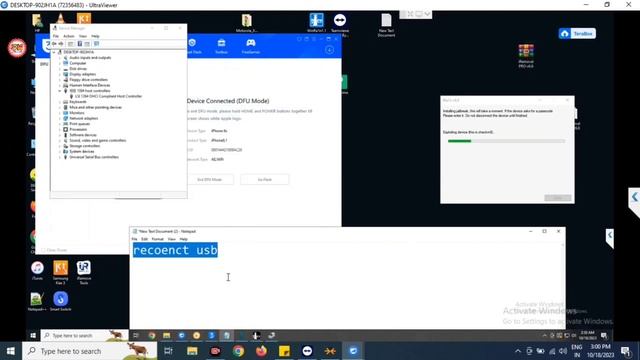Click the Notepad vertical scrollbar
The height and width of the screenshot is (360, 640).
click(562, 286)
